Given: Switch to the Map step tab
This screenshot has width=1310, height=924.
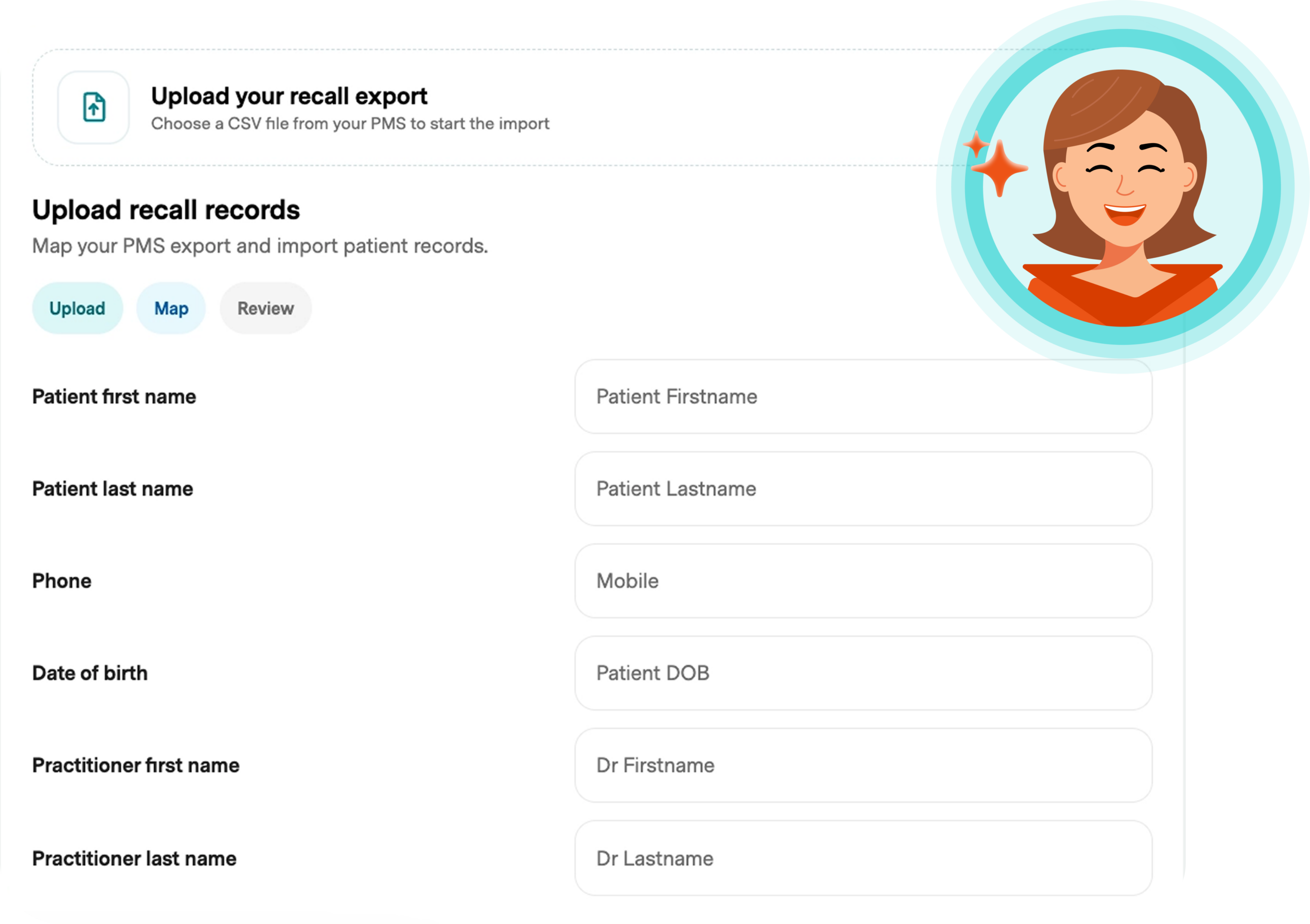Looking at the screenshot, I should [171, 309].
